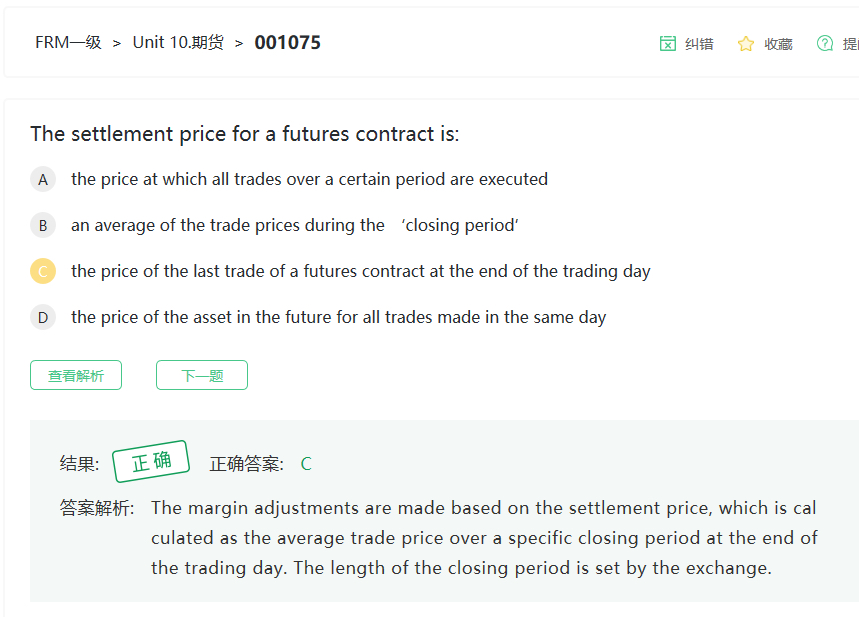This screenshot has width=859, height=617.
Task: Go to next question with 下一题
Action: point(202,376)
